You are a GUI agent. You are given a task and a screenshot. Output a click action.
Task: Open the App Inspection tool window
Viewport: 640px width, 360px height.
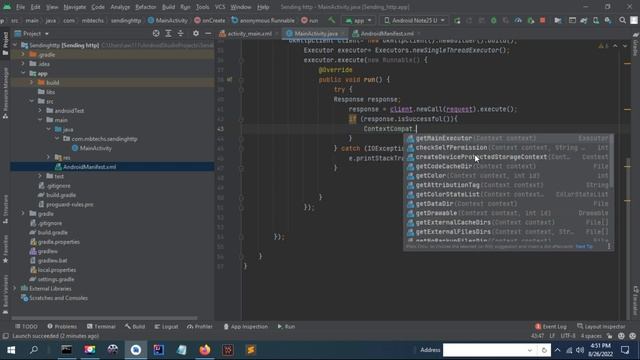246,327
